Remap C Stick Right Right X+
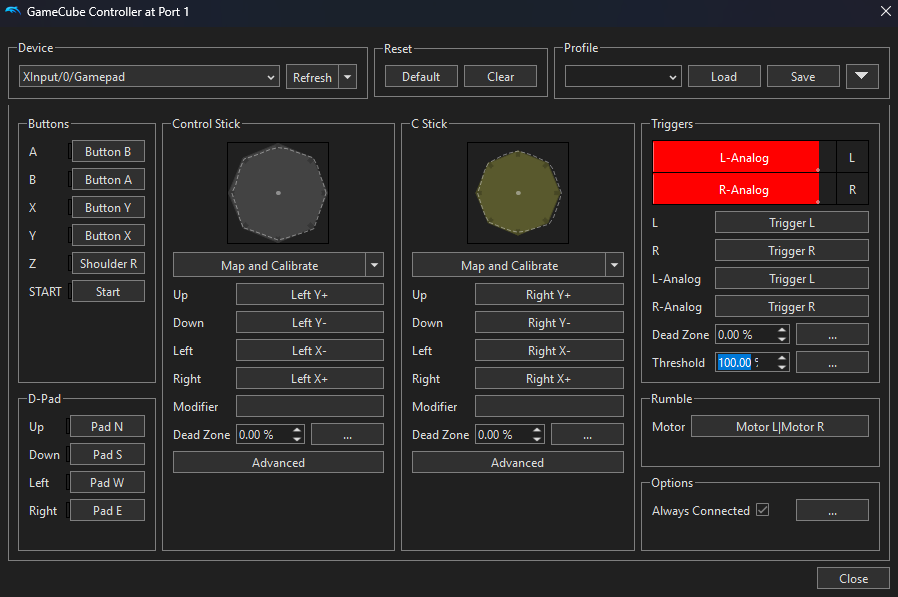Image resolution: width=898 pixels, height=597 pixels. pos(549,379)
